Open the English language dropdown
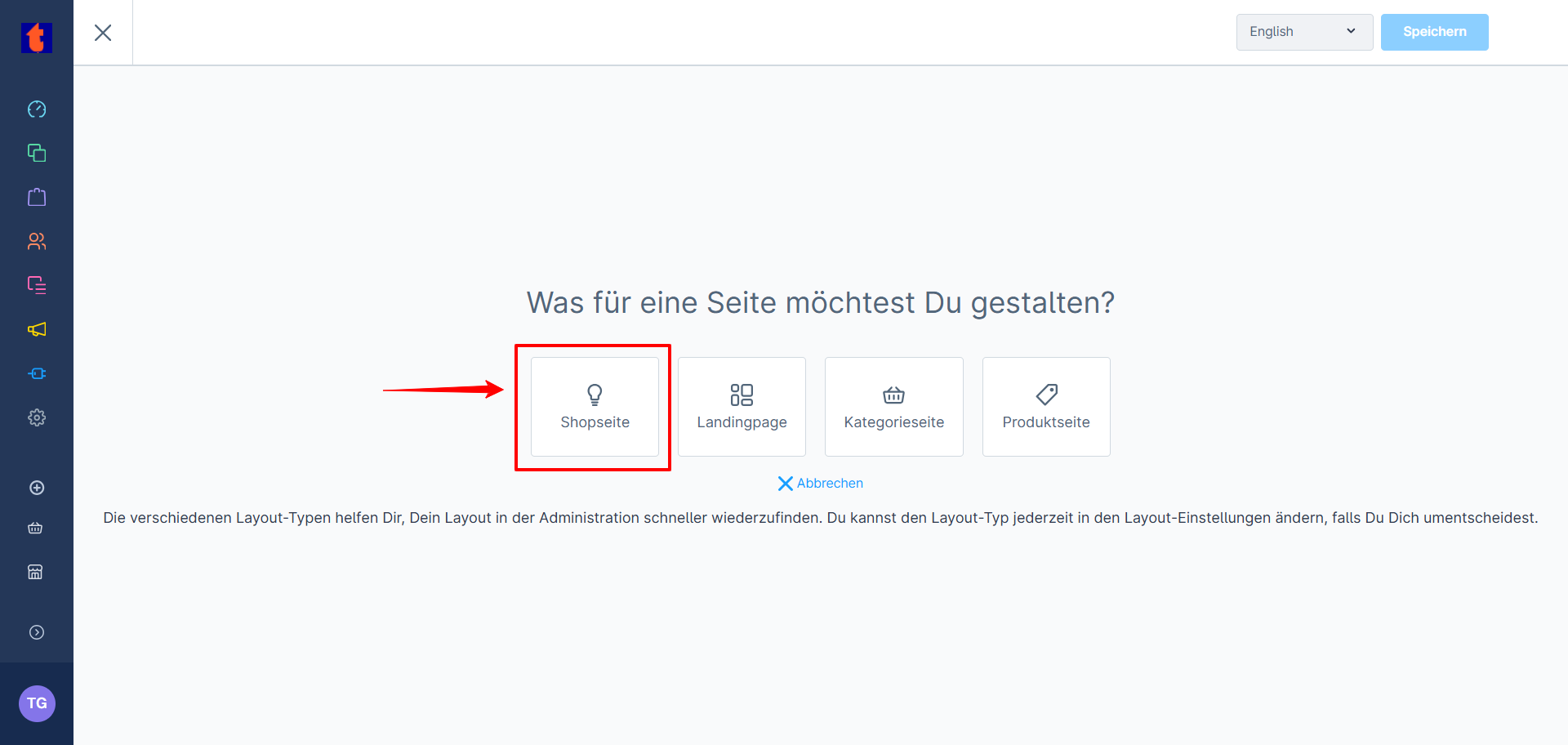This screenshot has height=745, width=1568. 1303,32
